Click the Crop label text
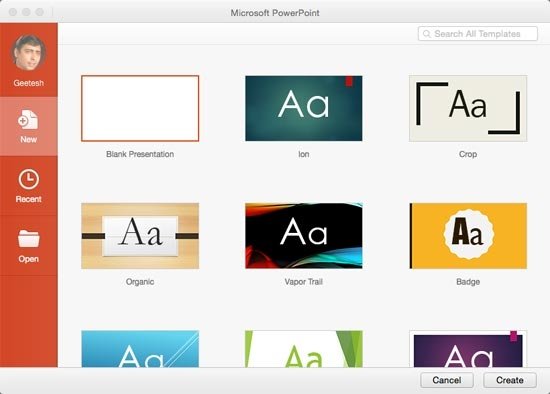Viewport: 550px width, 394px height. (468, 154)
